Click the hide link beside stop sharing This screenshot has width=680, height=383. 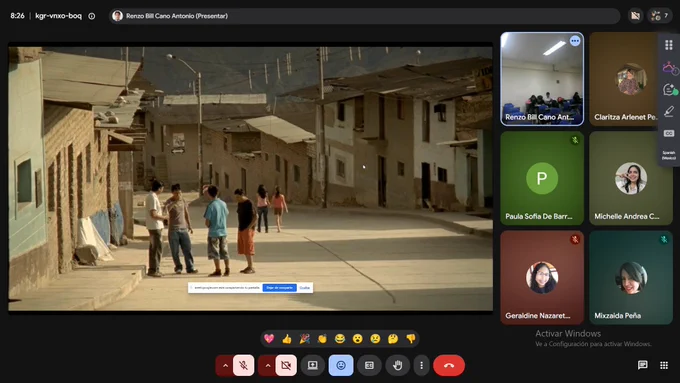point(305,288)
